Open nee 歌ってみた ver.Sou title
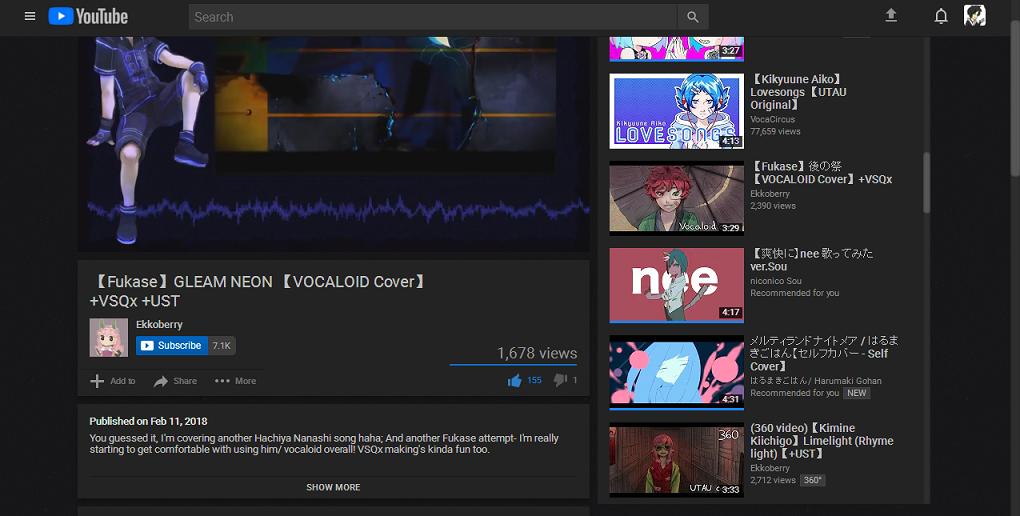 (812, 260)
